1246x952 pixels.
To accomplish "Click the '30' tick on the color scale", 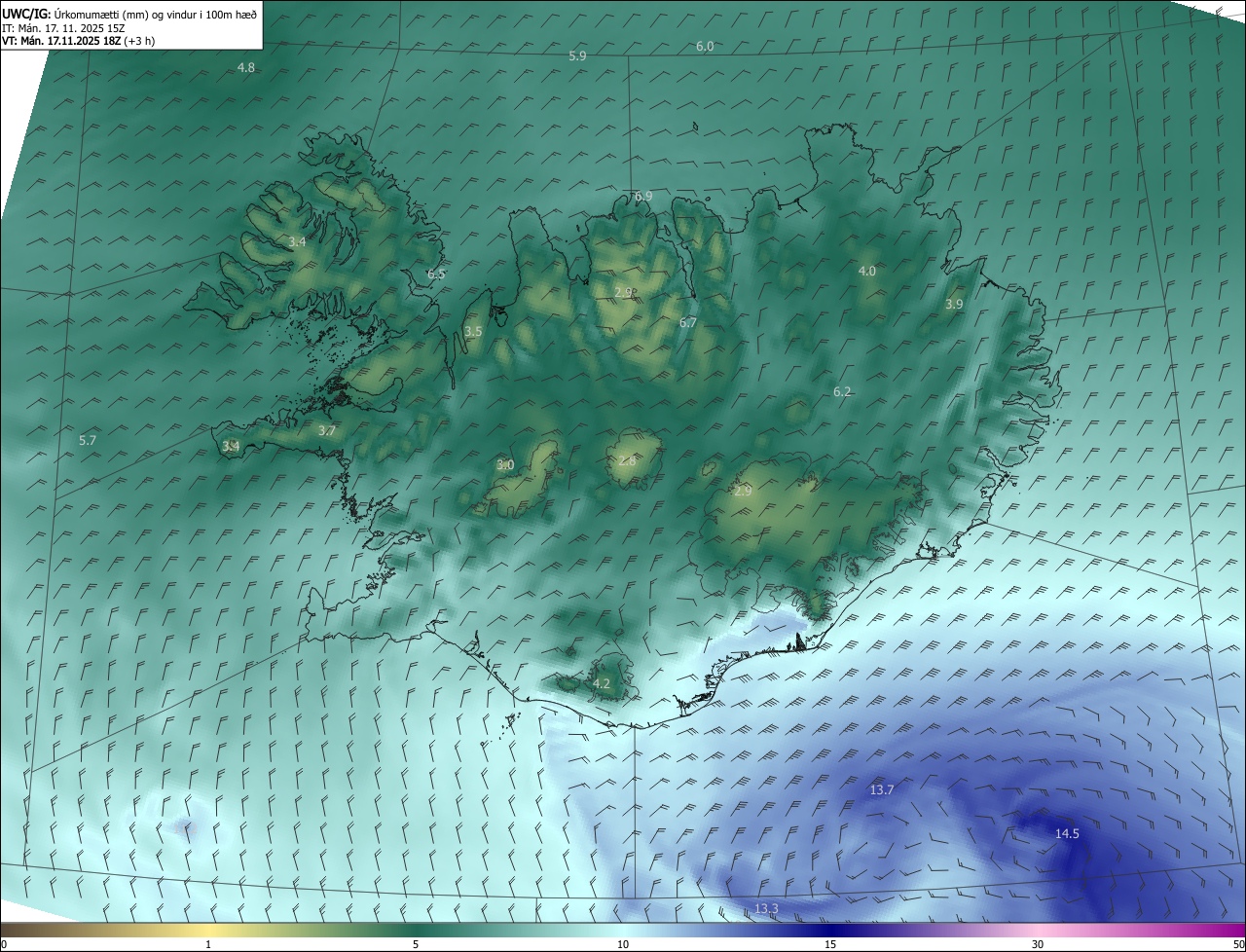I will point(1038,944).
